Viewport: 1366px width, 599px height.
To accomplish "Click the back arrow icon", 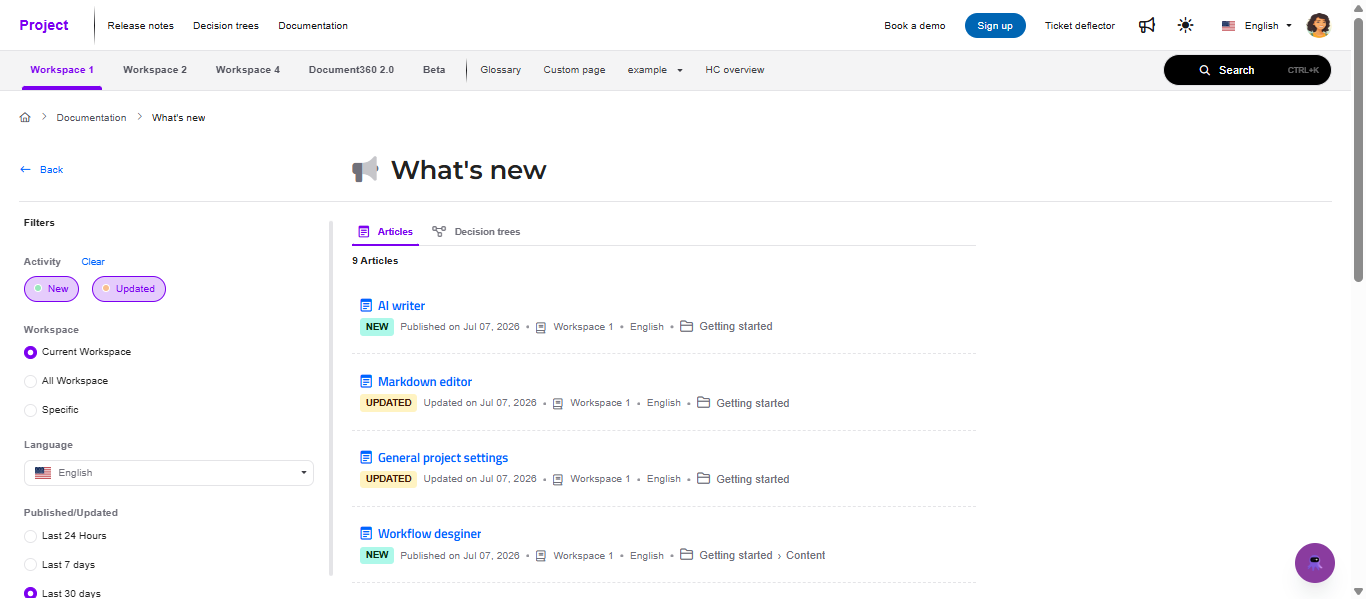I will click(x=25, y=170).
